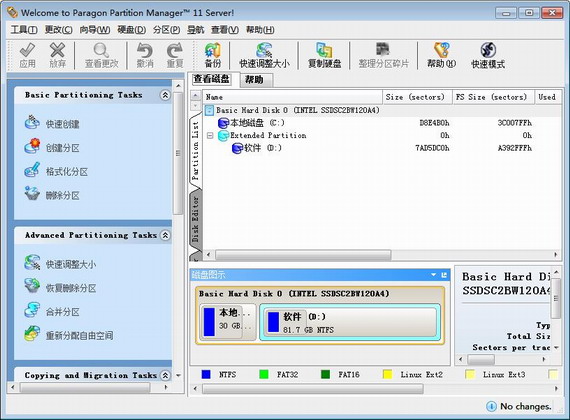Open the 帮助(H) menu in menu bar
The width and height of the screenshot is (570, 420).
click(x=260, y=30)
